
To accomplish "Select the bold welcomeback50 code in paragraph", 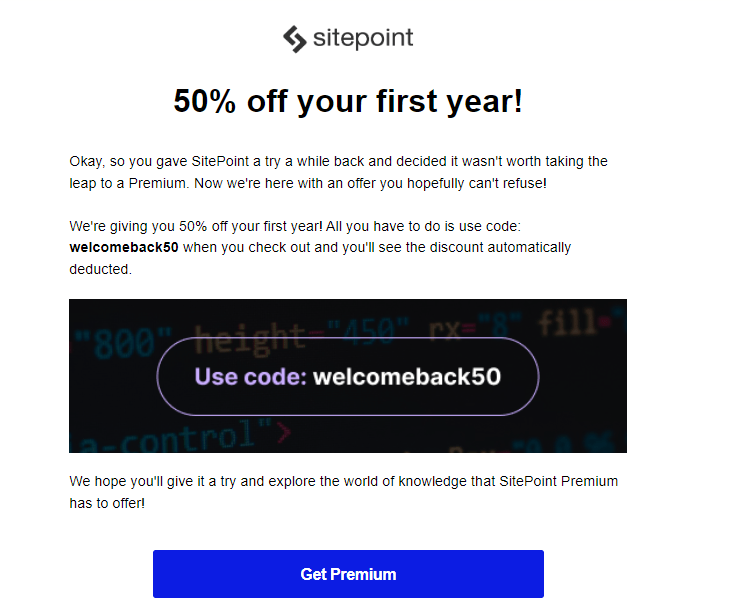I will [124, 247].
